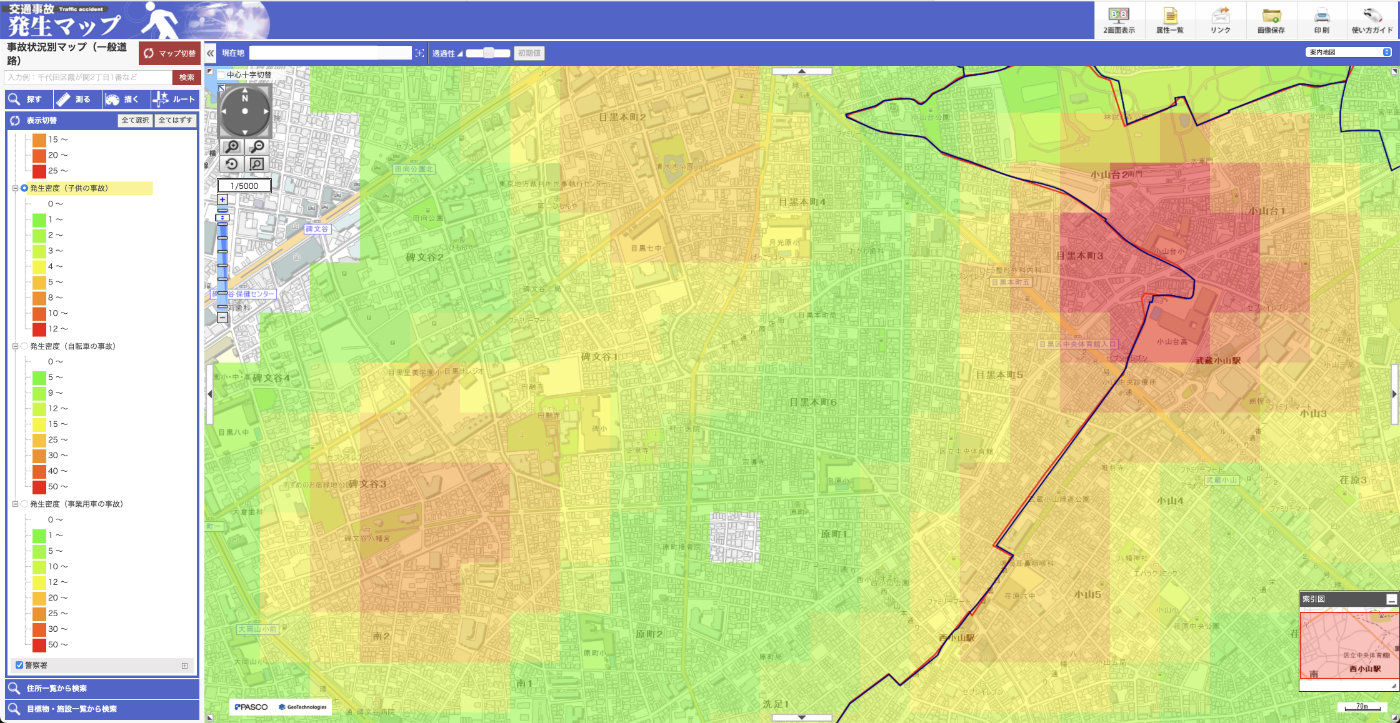
Task: Click the plus at the zoom slider top
Action: [222, 200]
